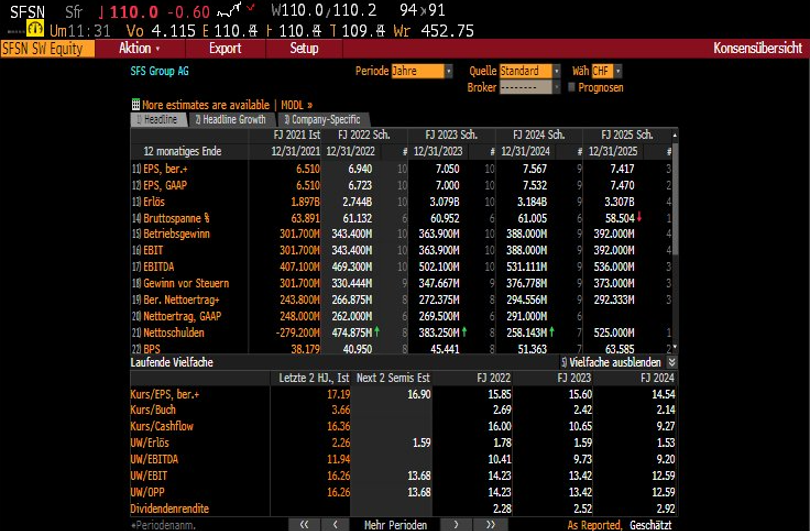Viewport: 810px width, 531px height.
Task: Open the Aktion menu
Action: [138, 48]
